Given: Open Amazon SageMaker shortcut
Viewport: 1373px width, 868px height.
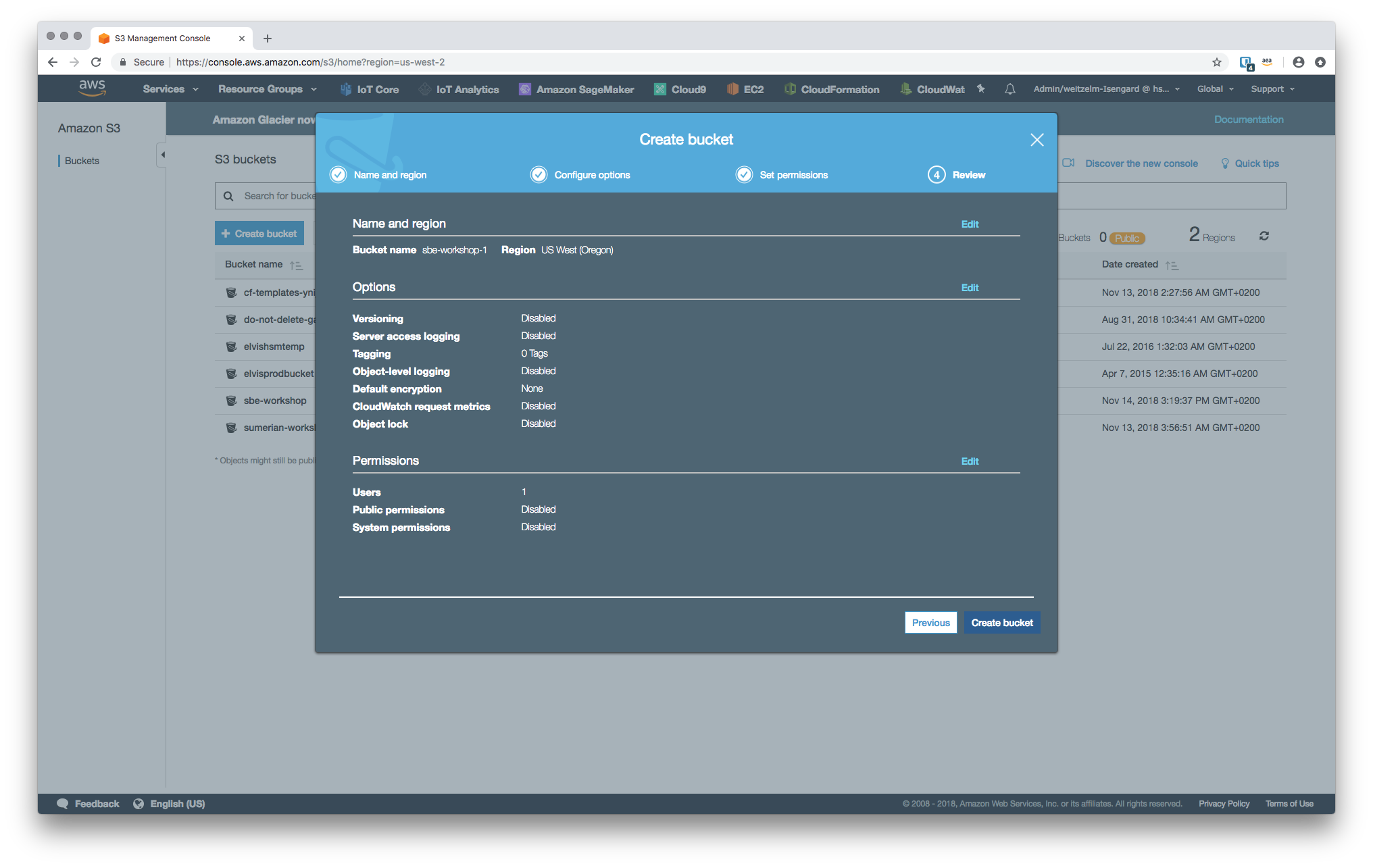Looking at the screenshot, I should tap(576, 89).
